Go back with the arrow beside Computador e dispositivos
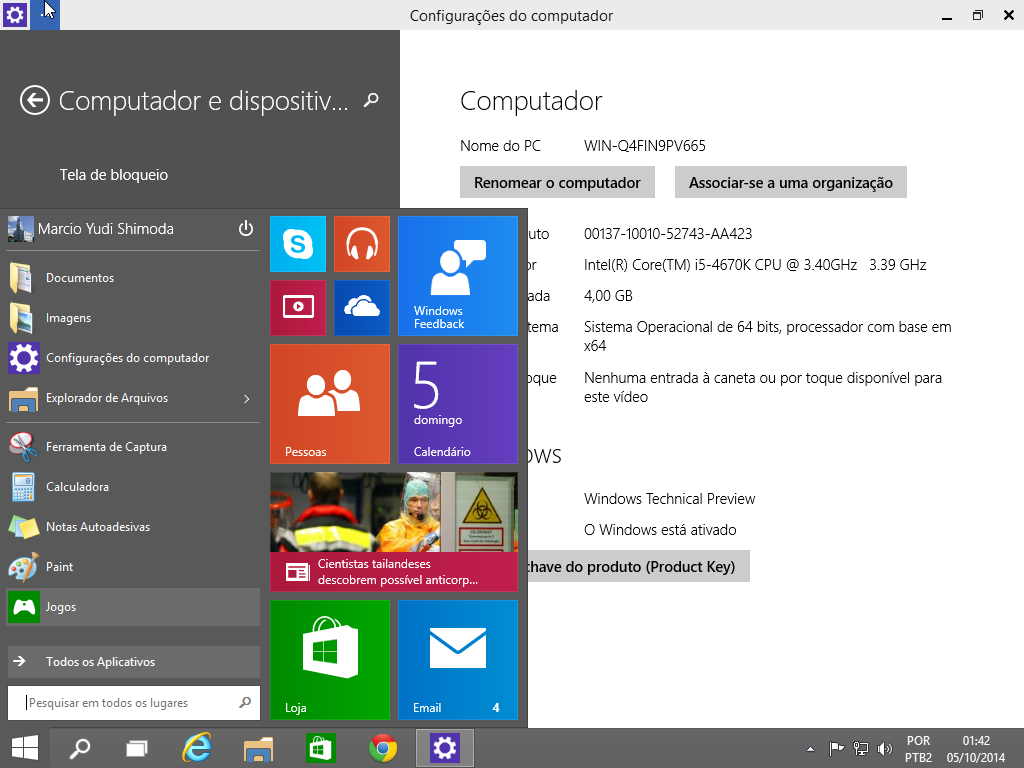The width and height of the screenshot is (1024, 768). tap(35, 101)
